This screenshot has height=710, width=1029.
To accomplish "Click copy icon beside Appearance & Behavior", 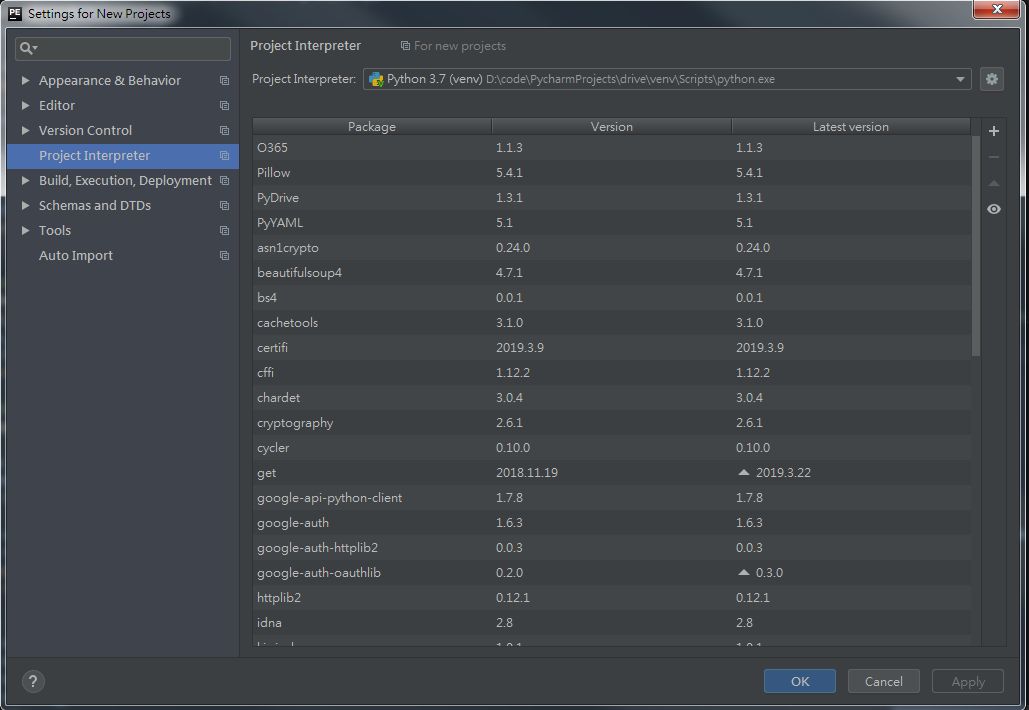I will [x=224, y=81].
